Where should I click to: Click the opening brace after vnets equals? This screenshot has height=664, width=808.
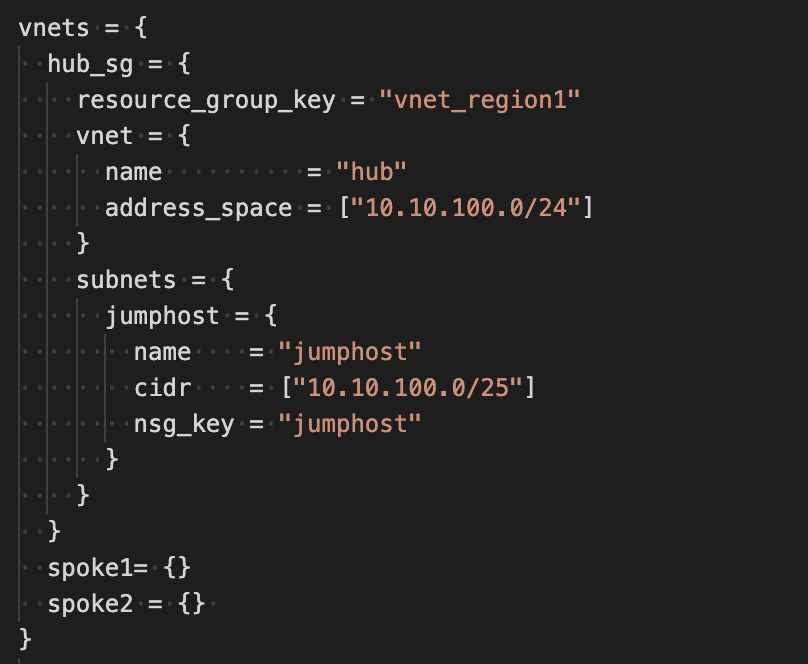point(141,28)
